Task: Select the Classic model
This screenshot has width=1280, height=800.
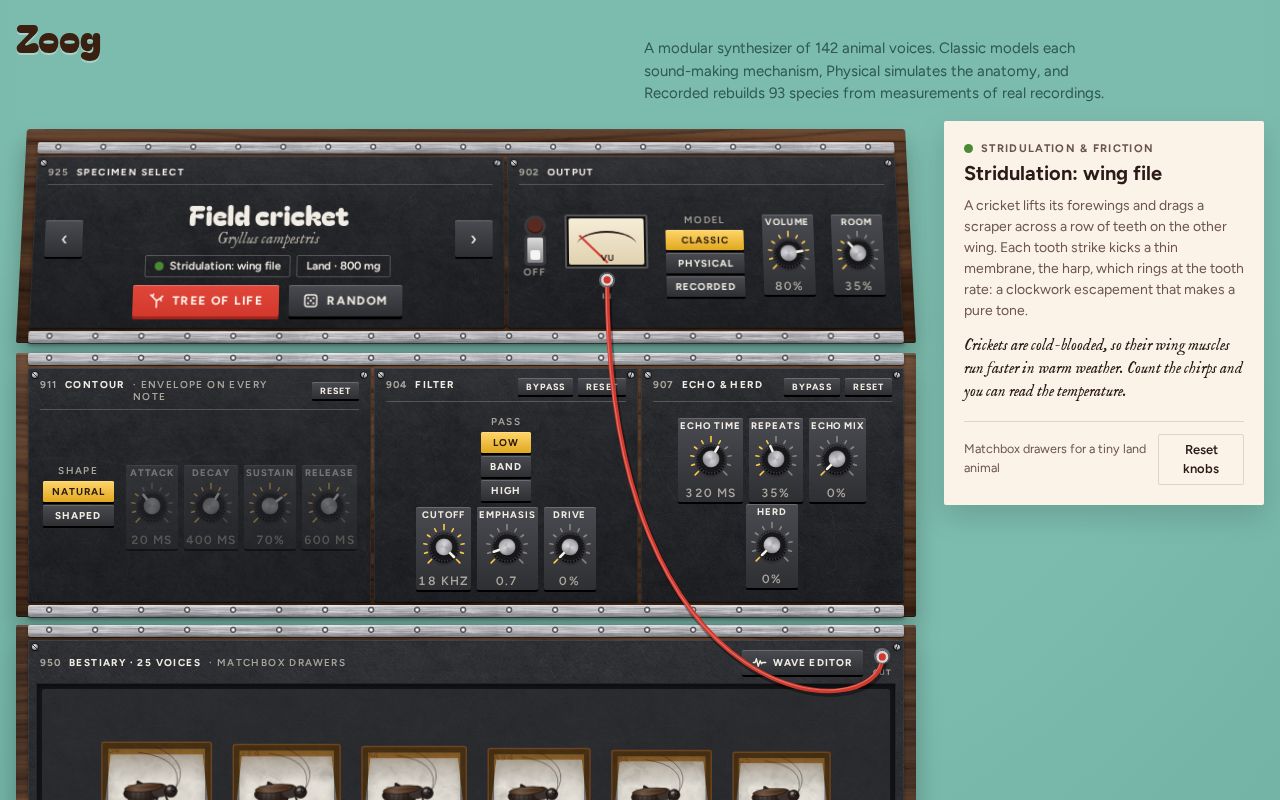Action: click(x=705, y=240)
